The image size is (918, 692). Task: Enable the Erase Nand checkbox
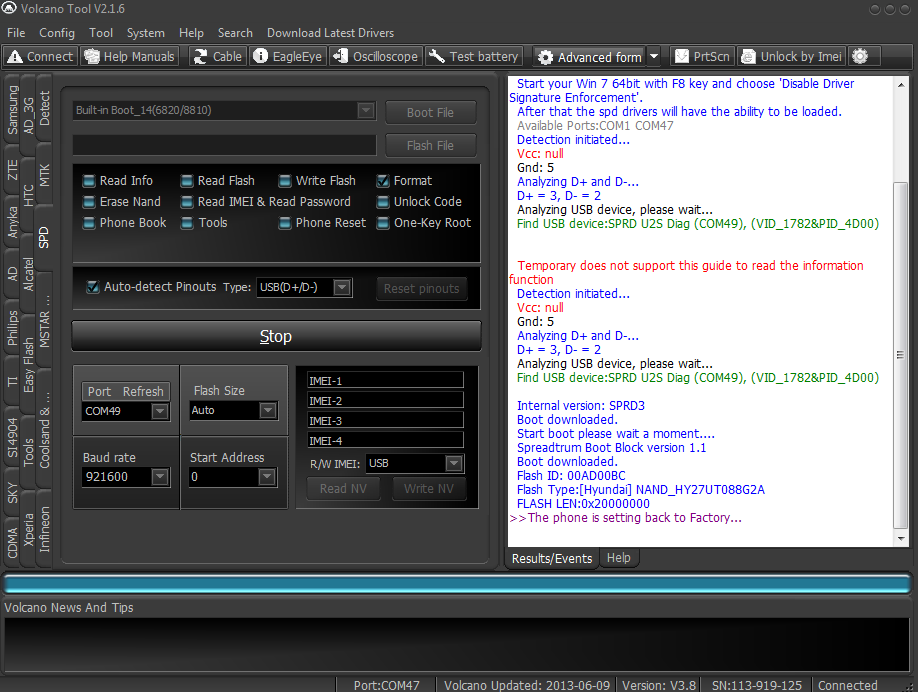[x=89, y=202]
